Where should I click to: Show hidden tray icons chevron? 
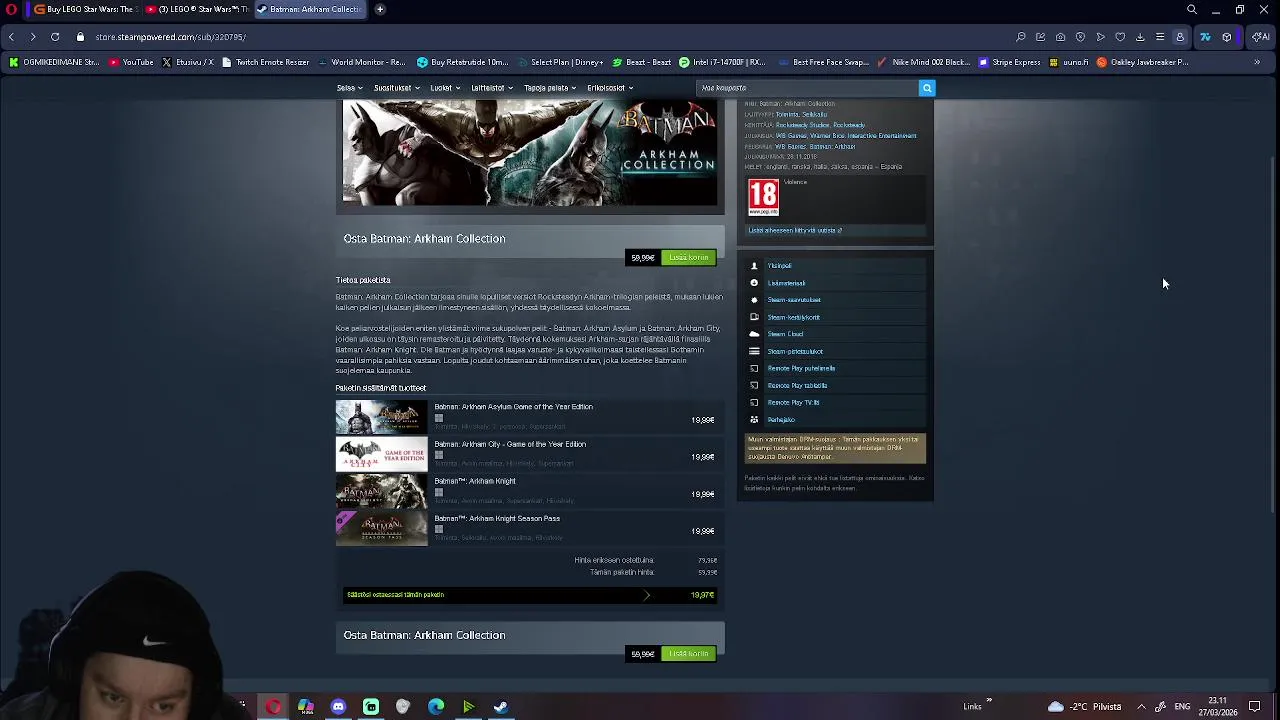point(1141,707)
